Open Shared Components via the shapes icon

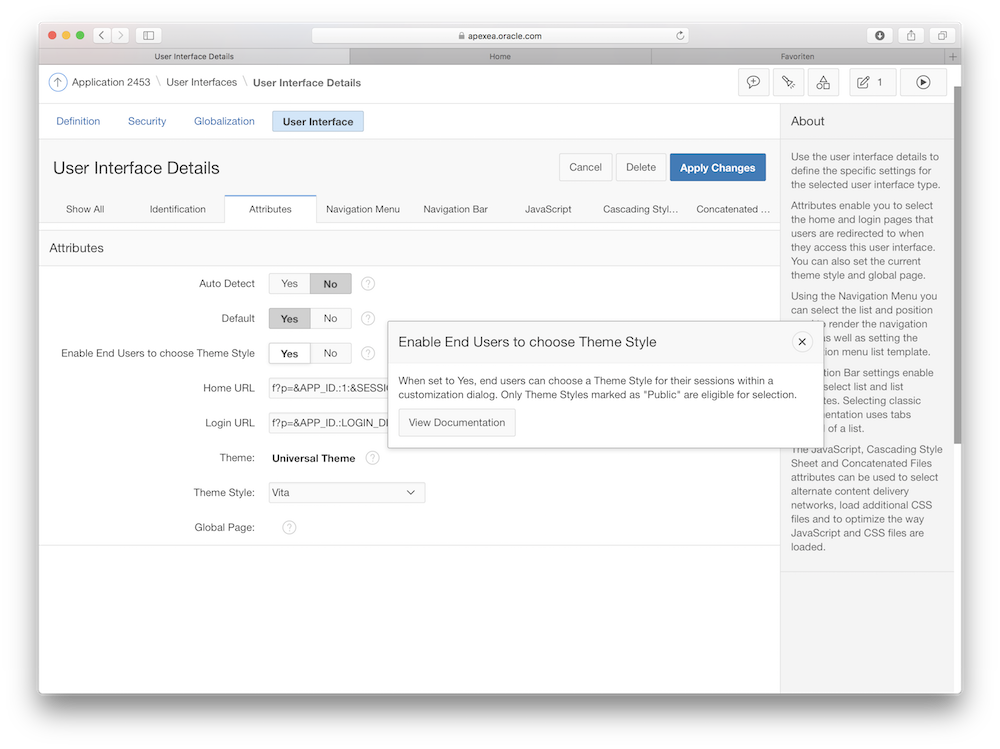pos(823,82)
